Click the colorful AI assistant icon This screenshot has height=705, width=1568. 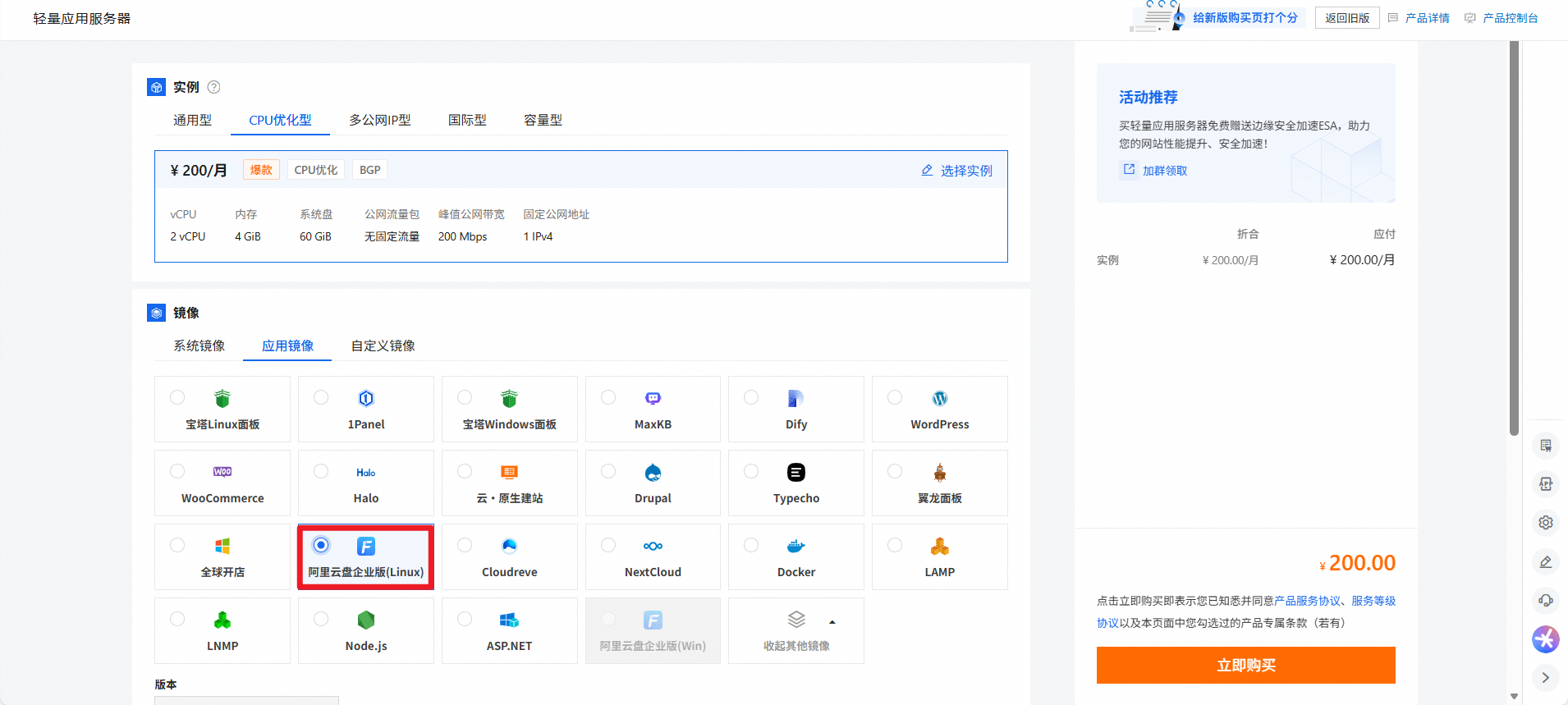pos(1546,639)
